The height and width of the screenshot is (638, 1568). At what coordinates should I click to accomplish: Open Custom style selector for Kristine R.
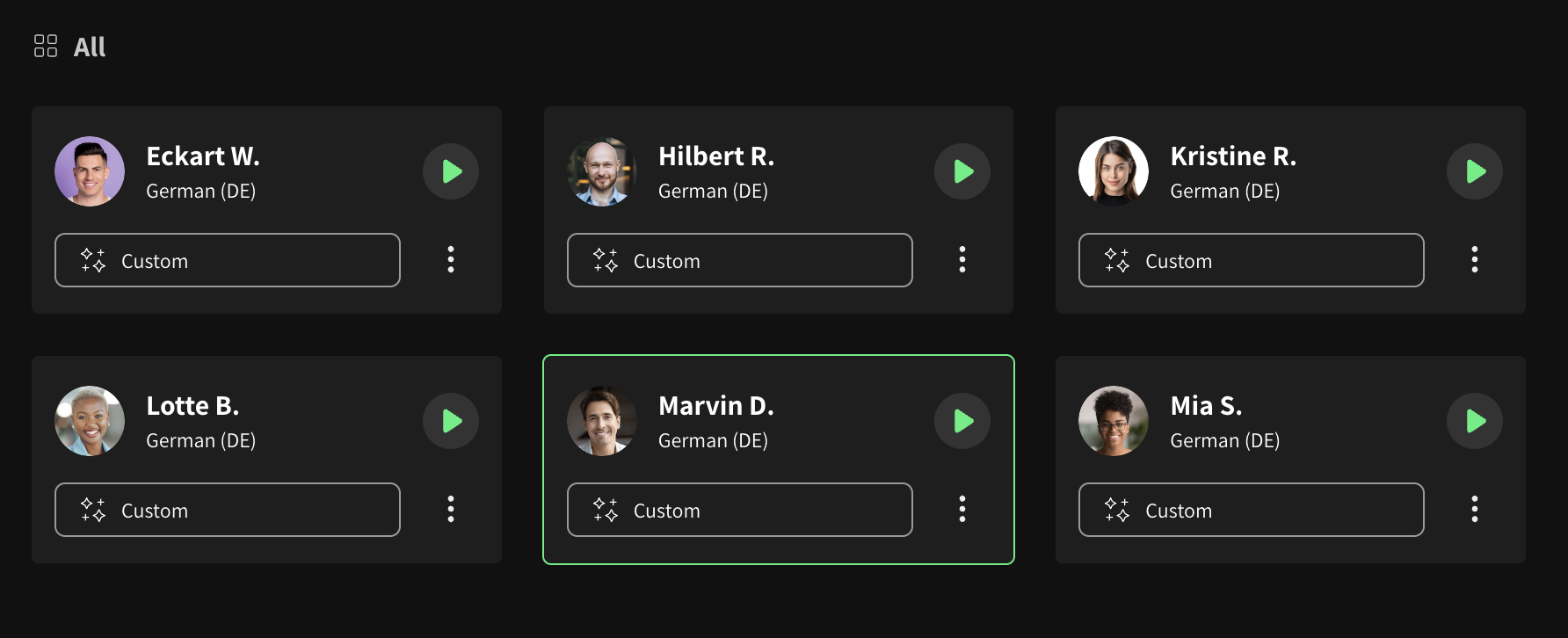1252,260
